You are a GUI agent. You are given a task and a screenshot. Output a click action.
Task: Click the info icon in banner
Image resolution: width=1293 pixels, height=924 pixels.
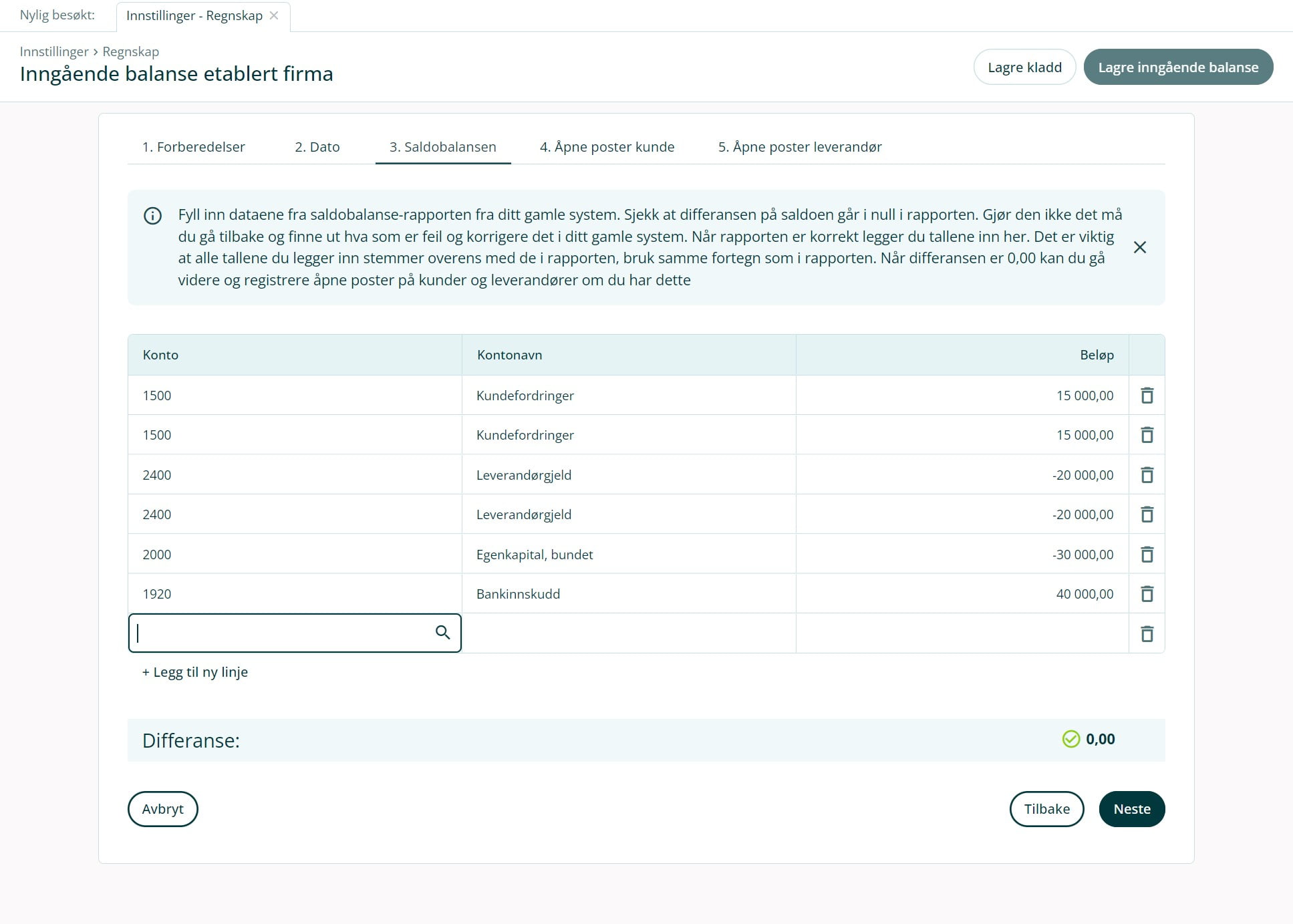152,216
